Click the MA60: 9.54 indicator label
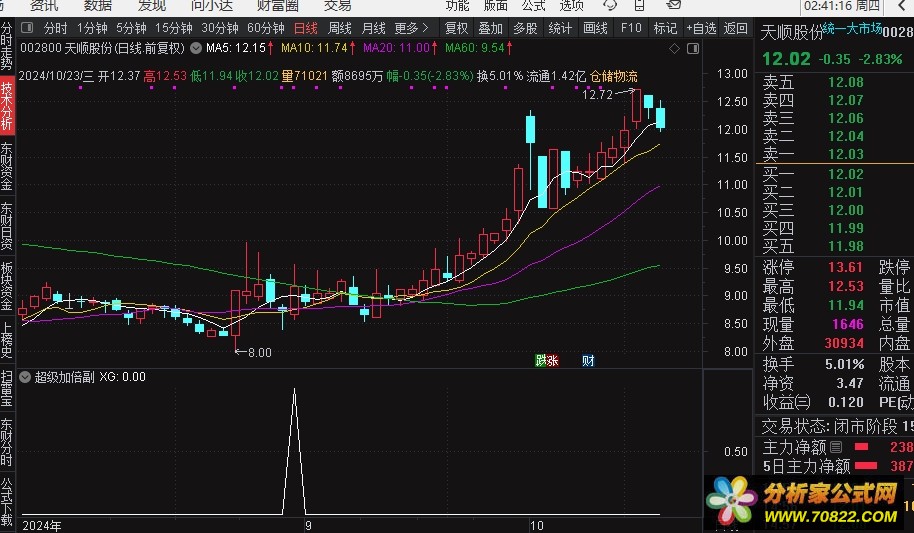The width and height of the screenshot is (914, 533). point(479,48)
